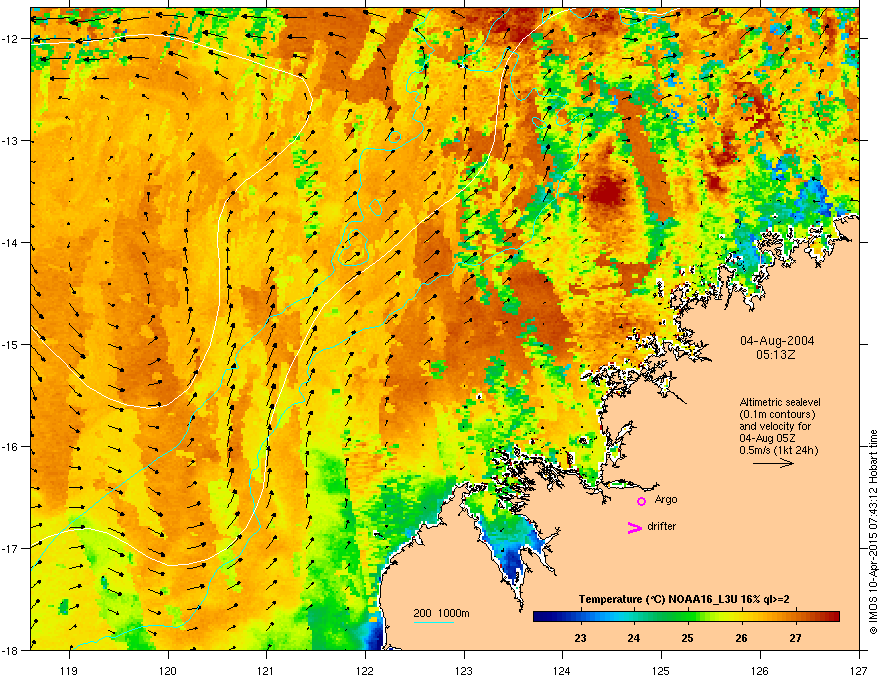This screenshot has width=880, height=680.
Task: Click the date text 04-Aug-2004
Action: [x=777, y=341]
